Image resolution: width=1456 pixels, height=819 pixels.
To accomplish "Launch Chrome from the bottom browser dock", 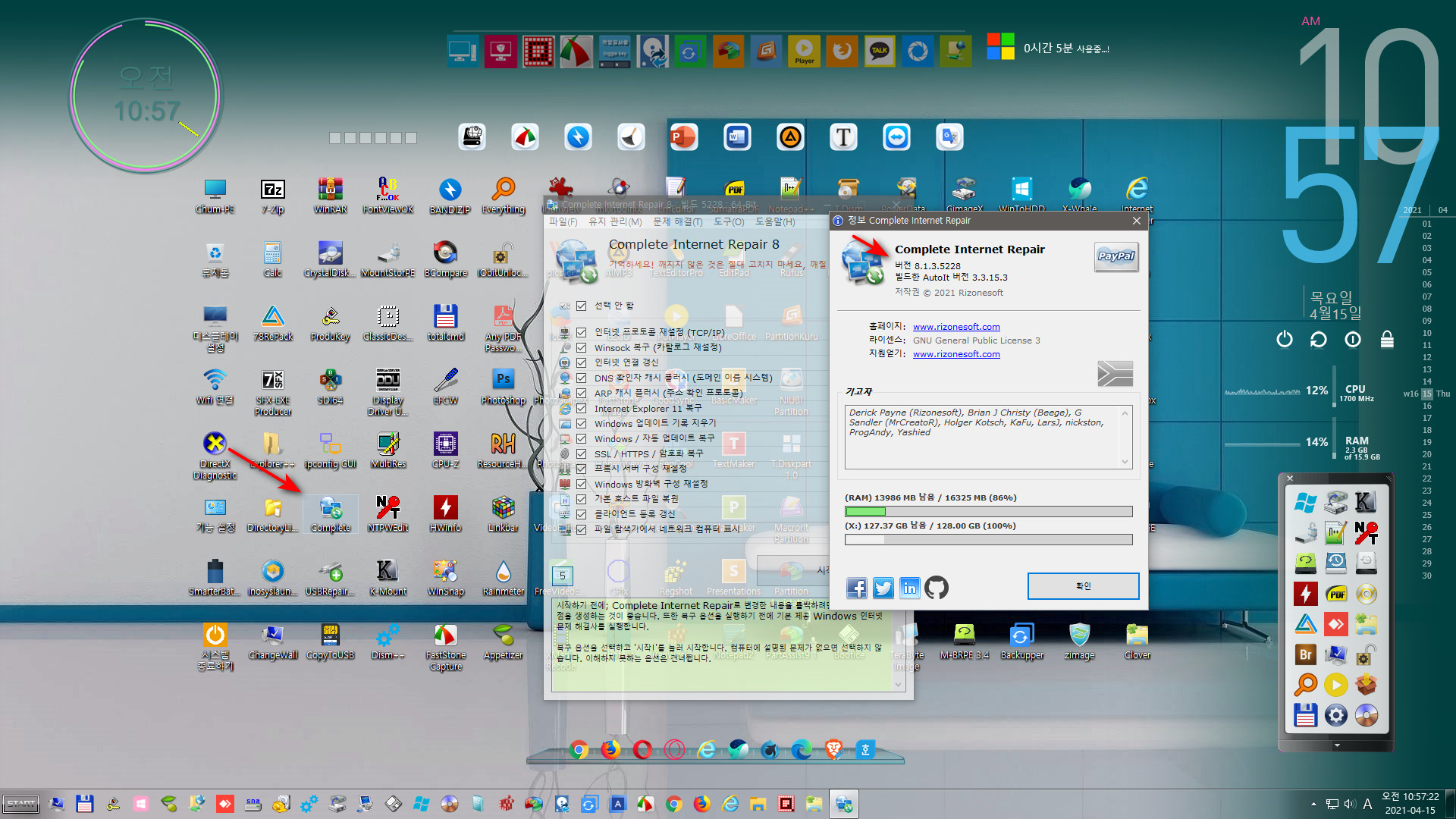I will pos(579,750).
